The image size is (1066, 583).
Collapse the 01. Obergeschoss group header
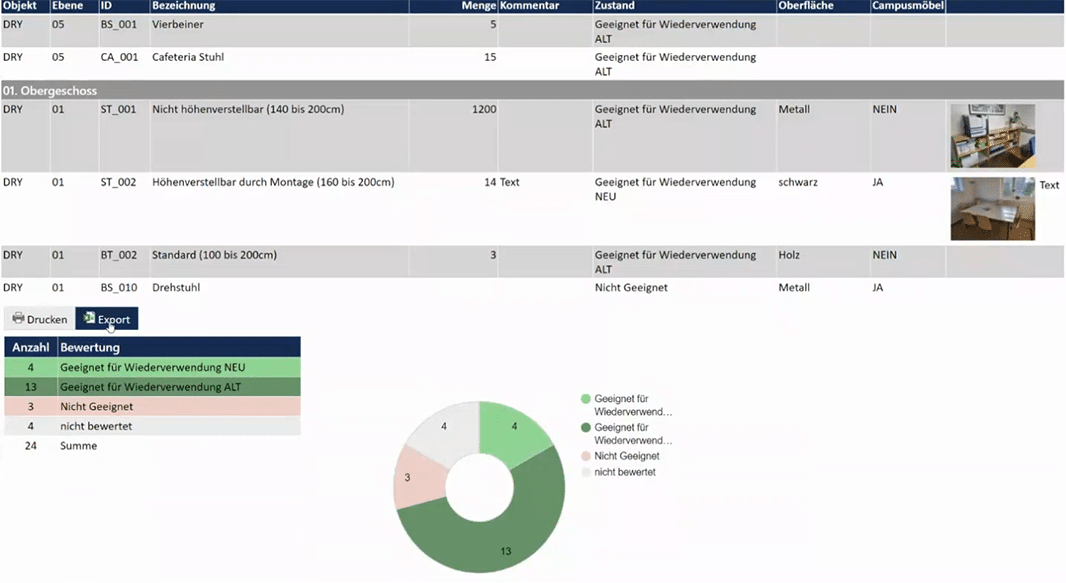click(50, 91)
